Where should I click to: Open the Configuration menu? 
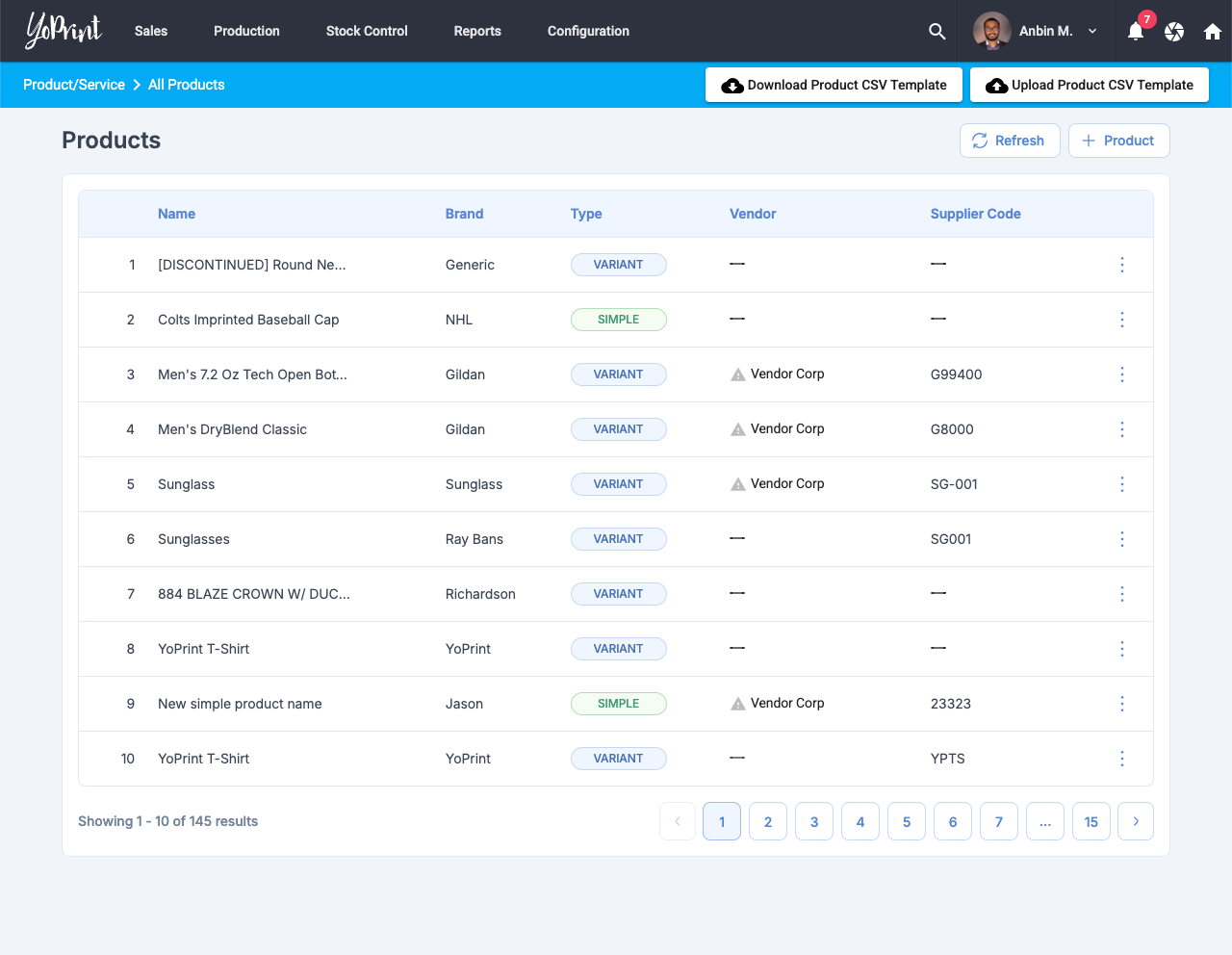(588, 31)
